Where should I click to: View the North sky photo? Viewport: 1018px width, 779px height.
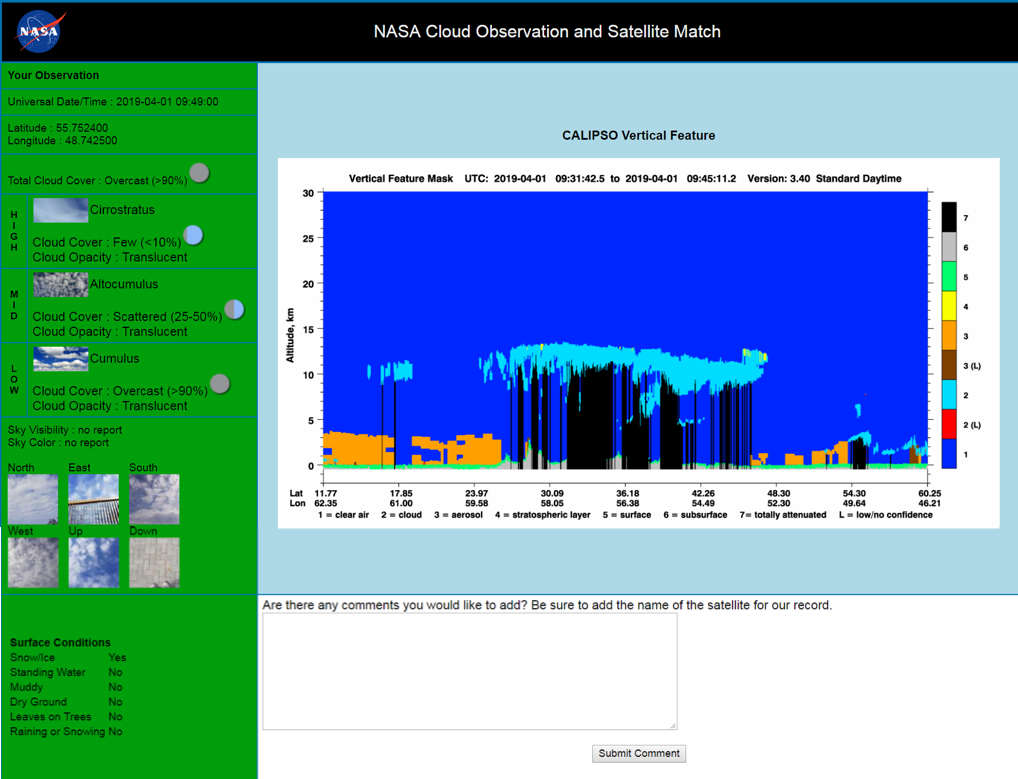click(x=33, y=499)
